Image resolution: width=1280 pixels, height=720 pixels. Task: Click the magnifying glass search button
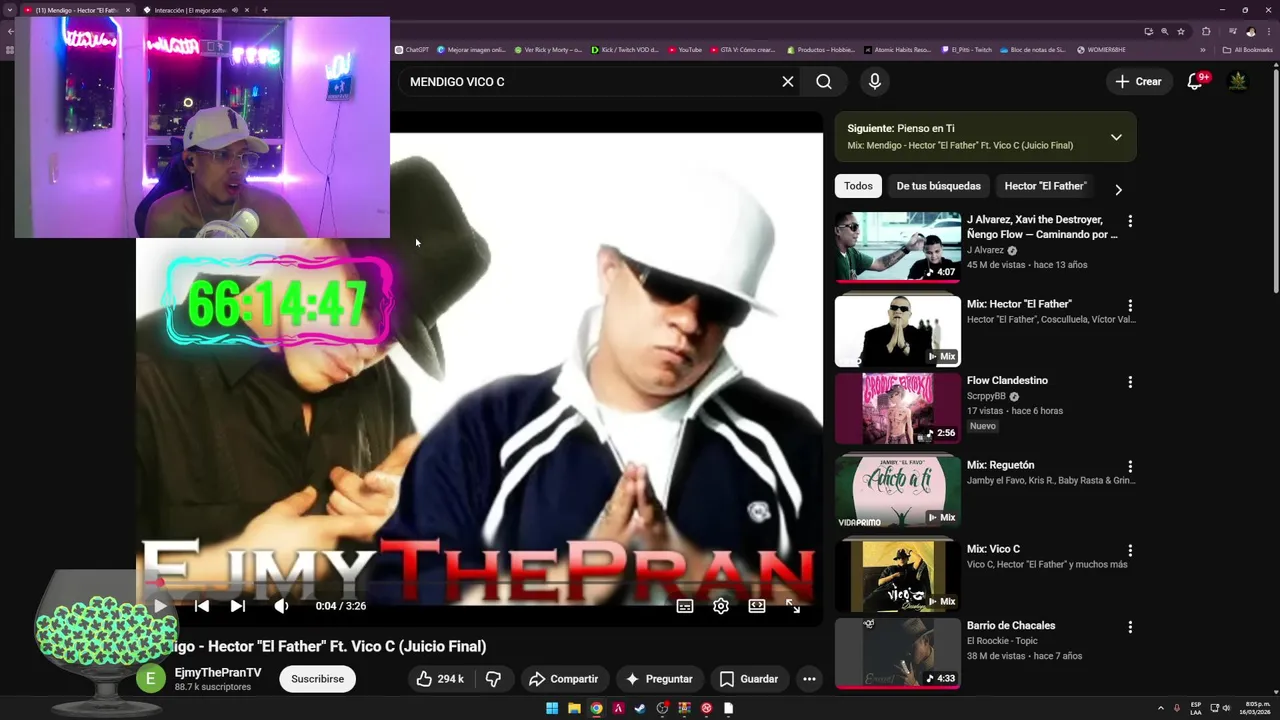tap(824, 82)
